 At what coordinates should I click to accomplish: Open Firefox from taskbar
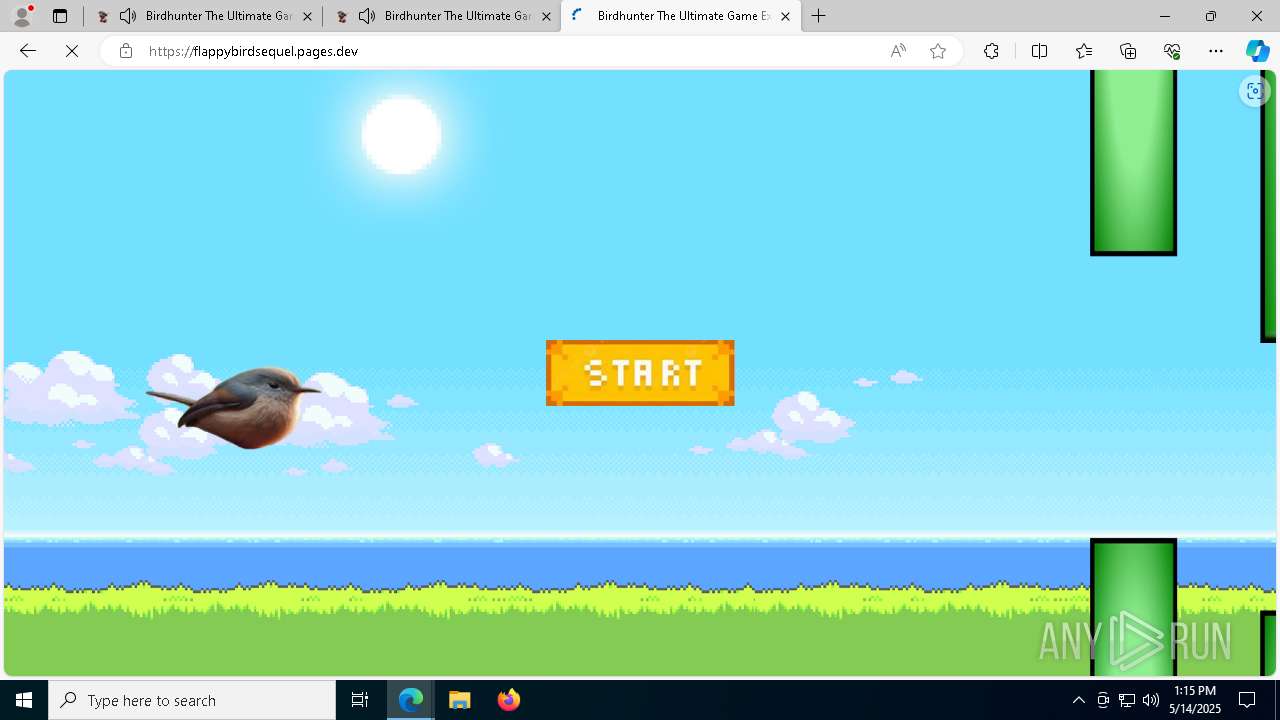tap(508, 700)
